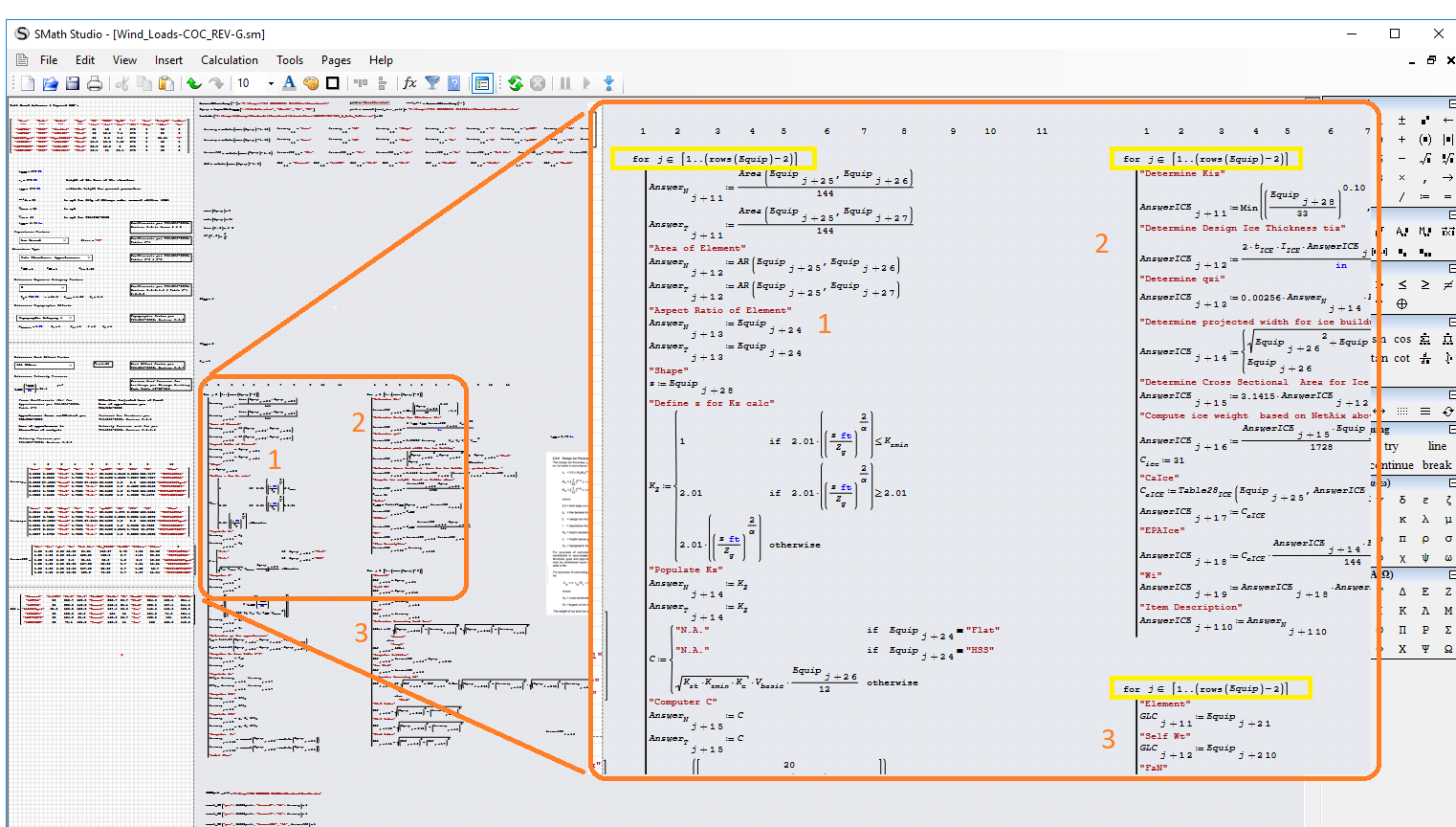1456x827 pixels.
Task: Open the Insert menu
Action: pyautogui.click(x=168, y=59)
